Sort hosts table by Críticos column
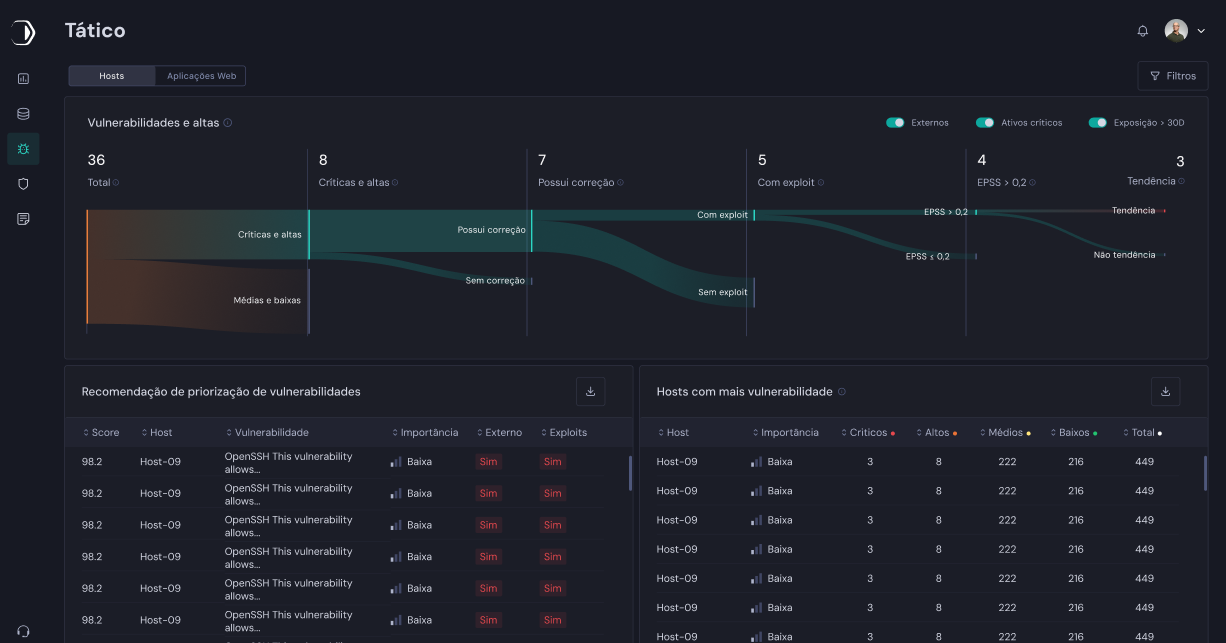The height and width of the screenshot is (643, 1226). pyautogui.click(x=867, y=433)
